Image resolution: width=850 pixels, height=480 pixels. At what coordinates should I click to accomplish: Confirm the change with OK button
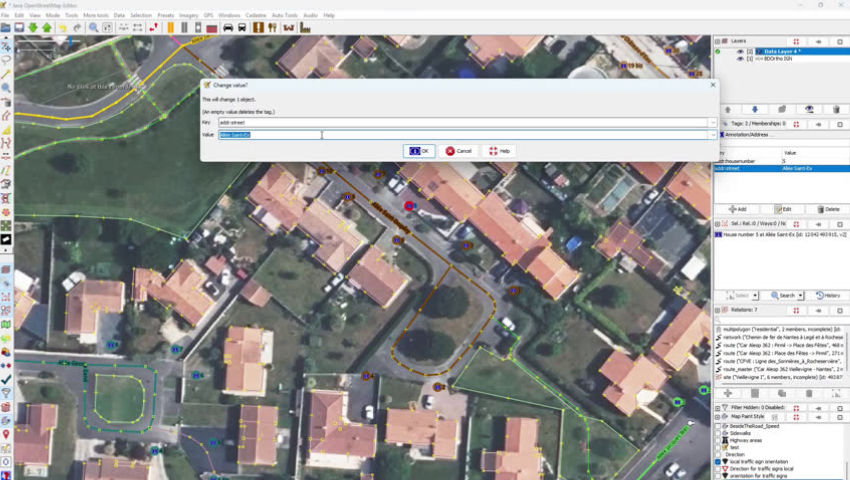(419, 151)
